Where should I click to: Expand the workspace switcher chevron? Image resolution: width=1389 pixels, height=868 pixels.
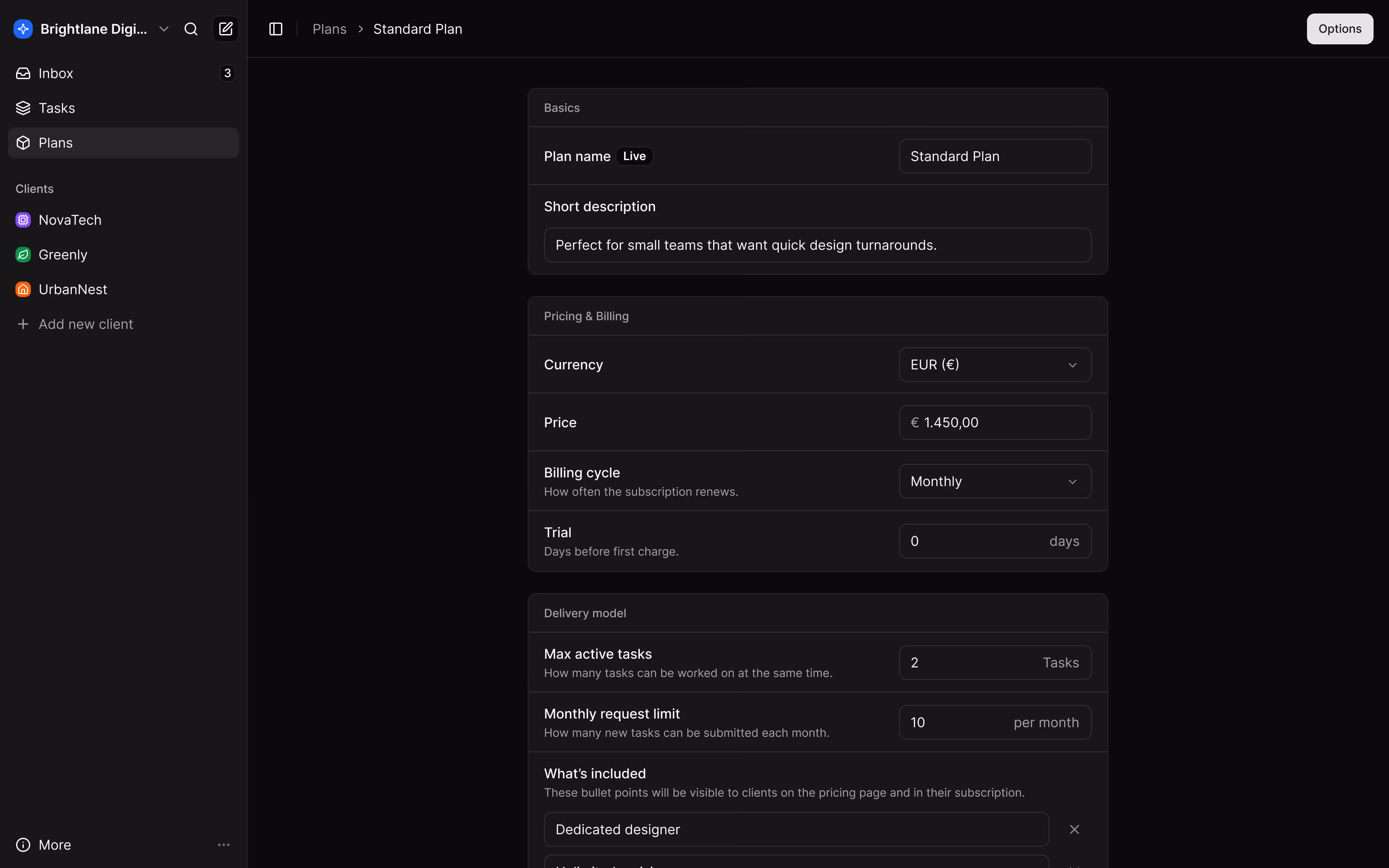(x=164, y=29)
